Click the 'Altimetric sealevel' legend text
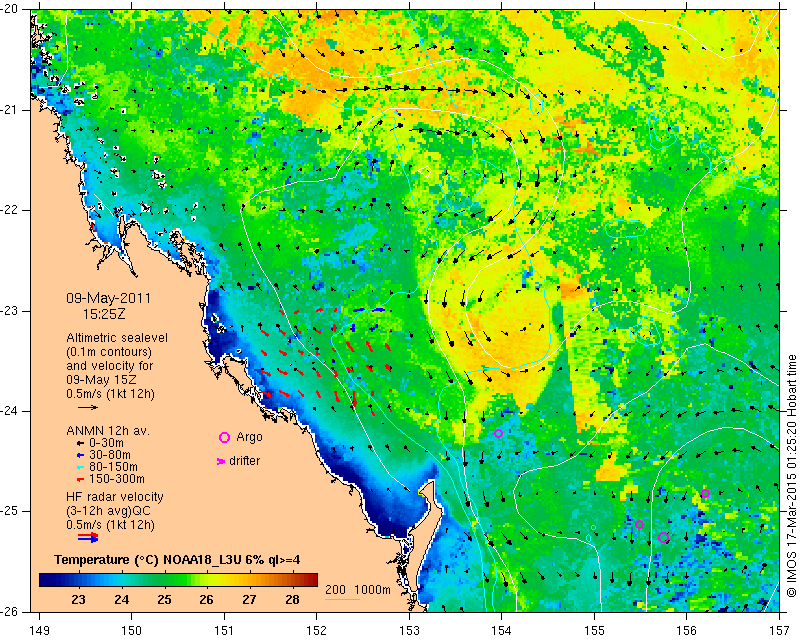 click(x=117, y=338)
